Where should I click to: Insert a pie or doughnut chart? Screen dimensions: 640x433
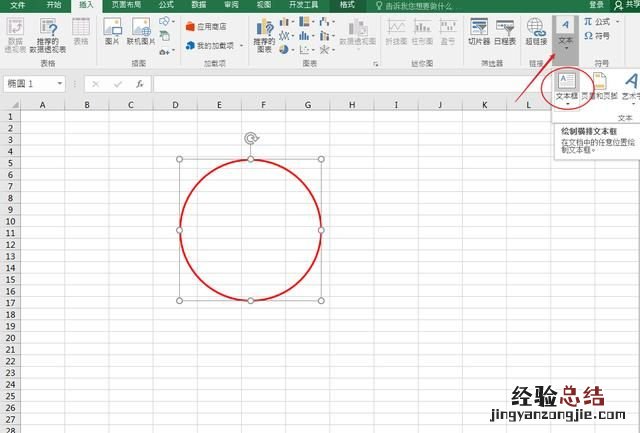(x=284, y=50)
